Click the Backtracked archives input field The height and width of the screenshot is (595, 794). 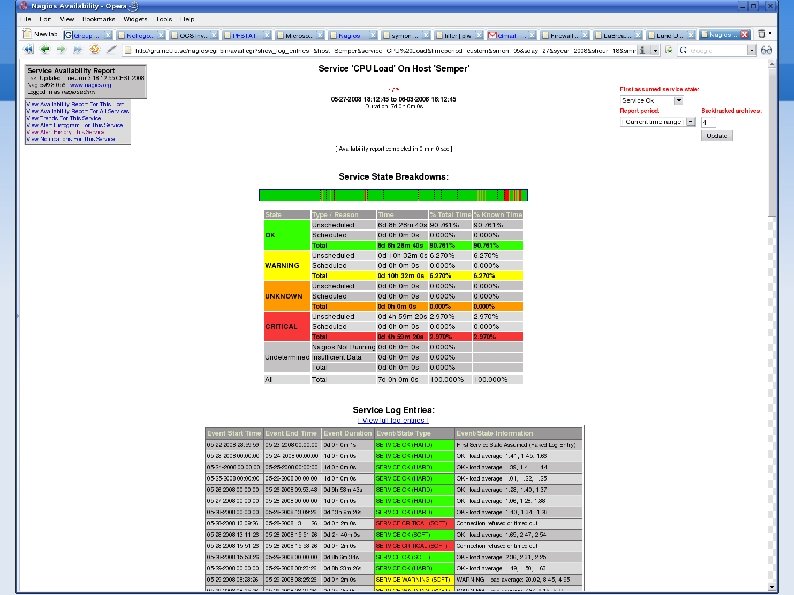(x=708, y=122)
